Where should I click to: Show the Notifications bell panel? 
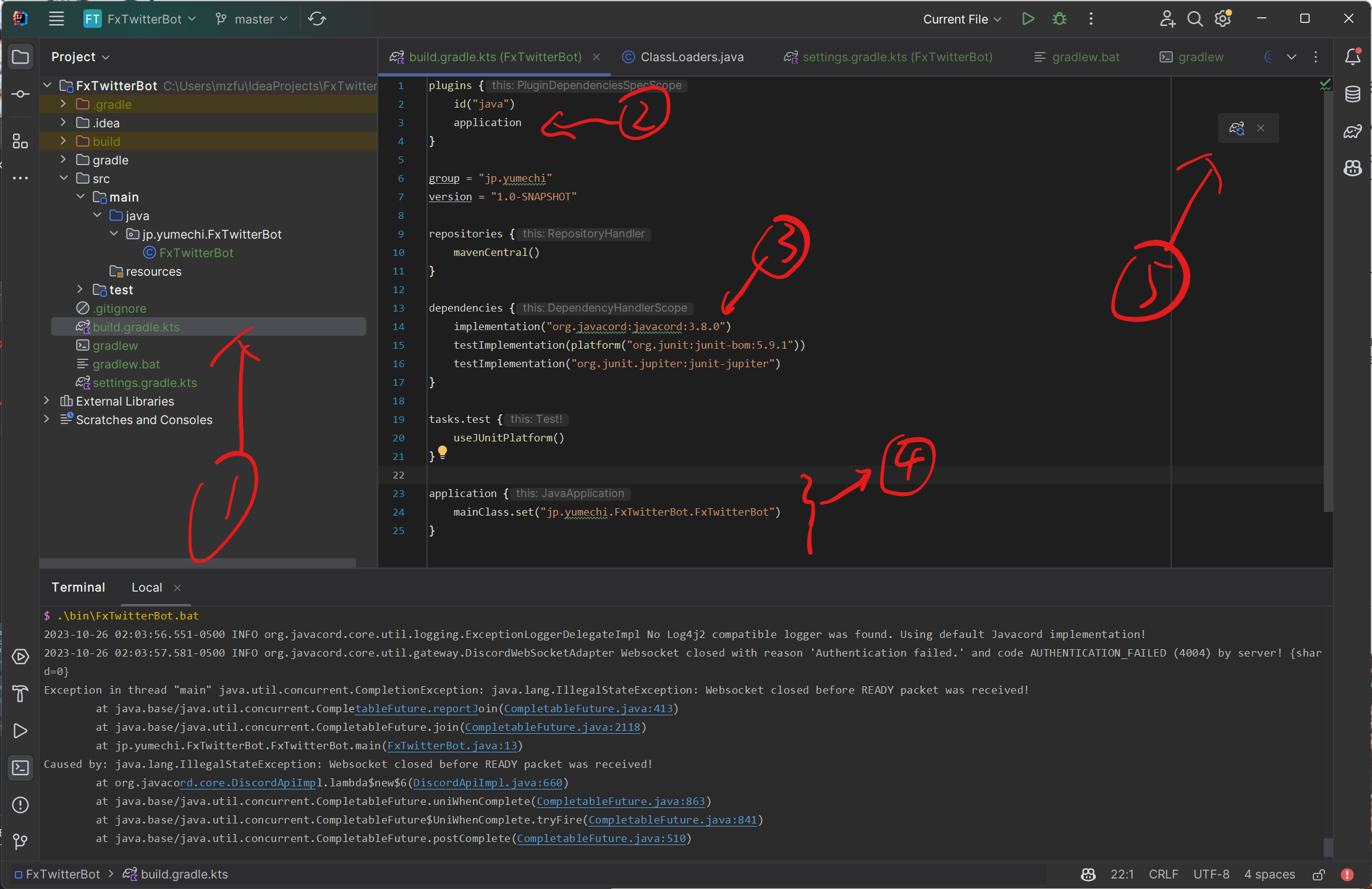point(1352,56)
